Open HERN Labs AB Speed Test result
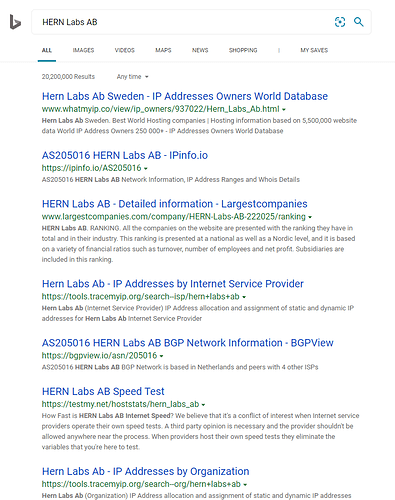This screenshot has height=500, width=395. click(103, 391)
